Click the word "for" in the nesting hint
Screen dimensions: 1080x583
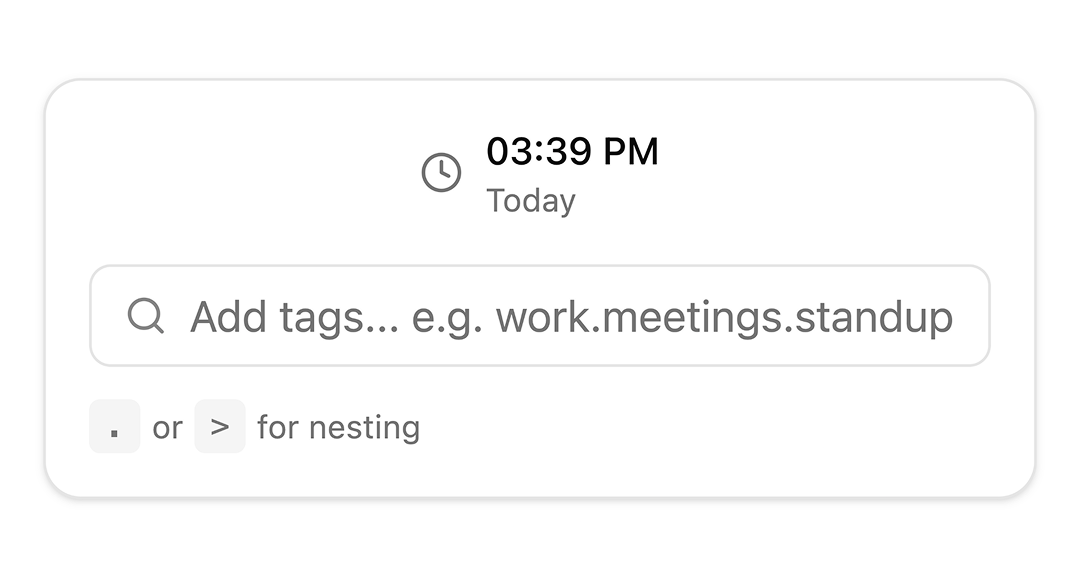tap(278, 428)
